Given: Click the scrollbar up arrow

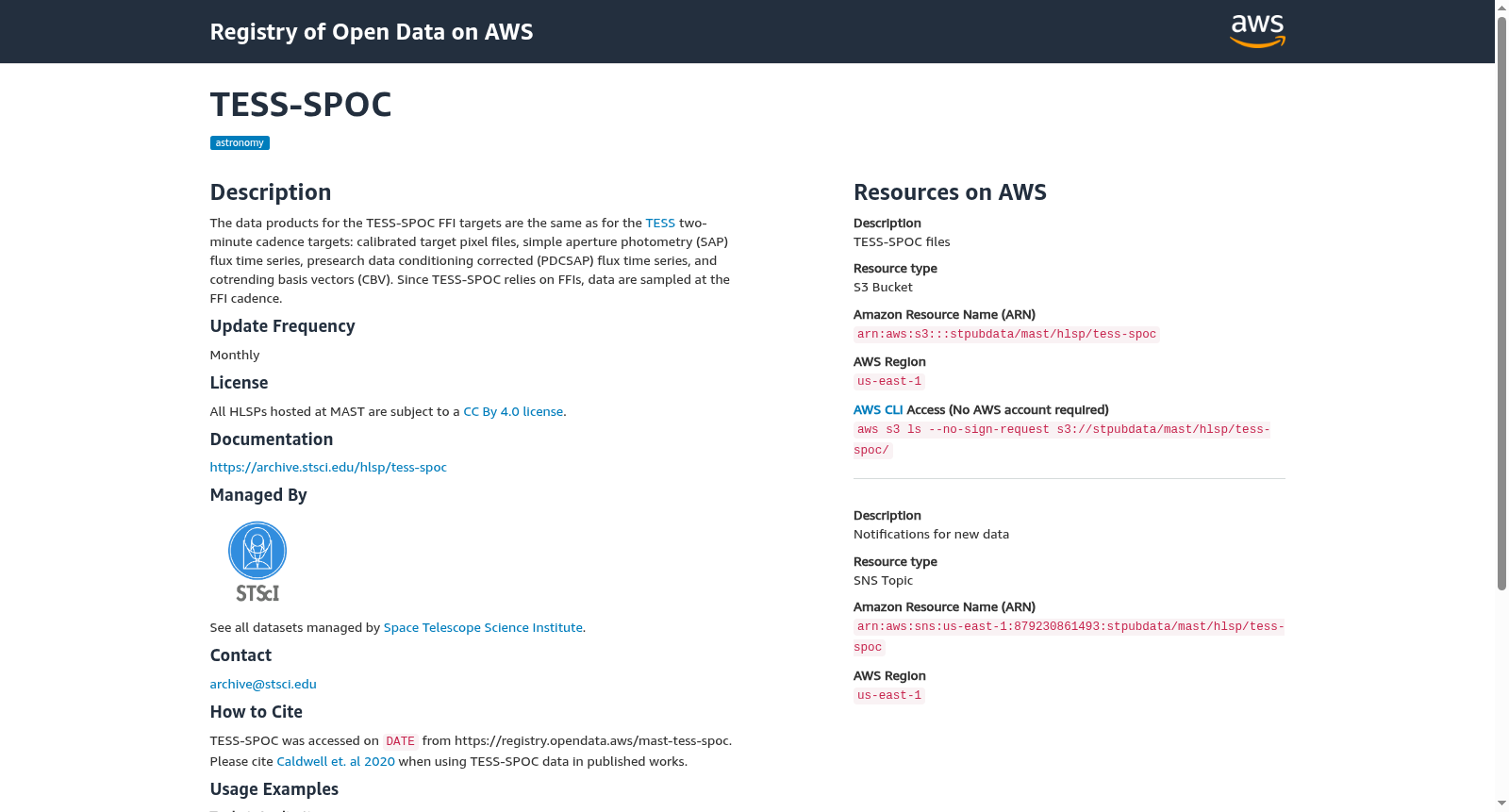Looking at the screenshot, I should tap(1502, 8).
